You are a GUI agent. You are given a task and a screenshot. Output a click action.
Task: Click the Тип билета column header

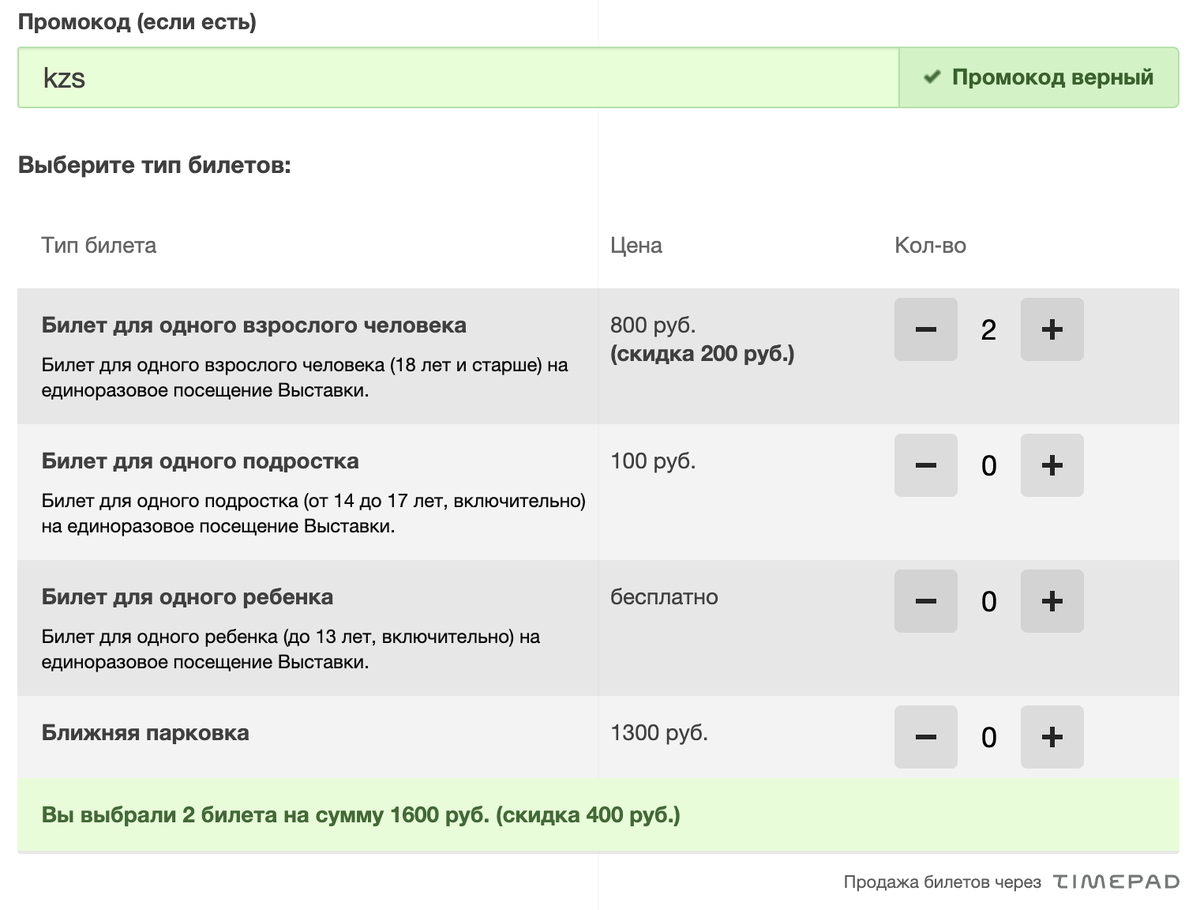click(x=97, y=245)
